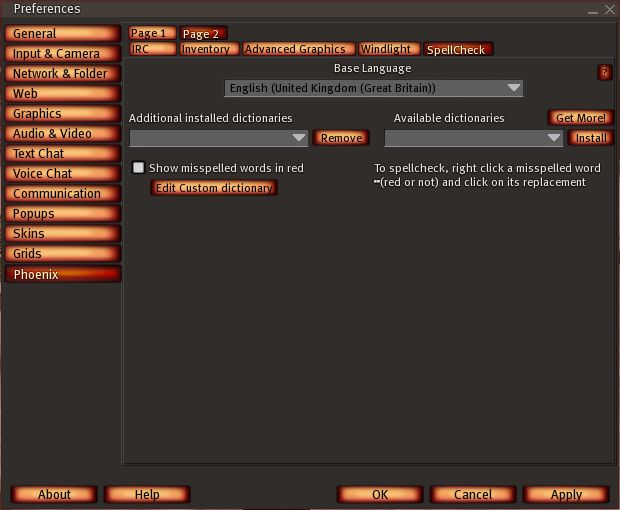
Task: Select the Advanced Graphics tab
Action: click(x=295, y=49)
